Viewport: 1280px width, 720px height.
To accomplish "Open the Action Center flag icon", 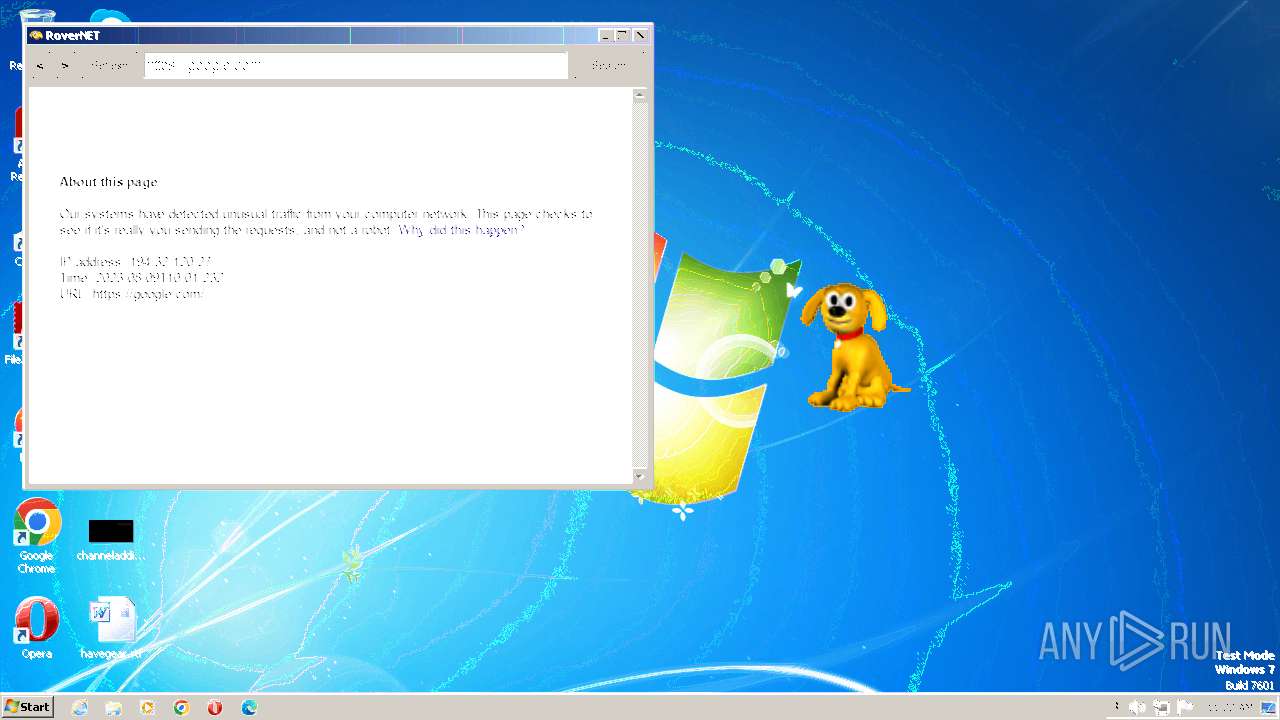I will [x=1183, y=707].
